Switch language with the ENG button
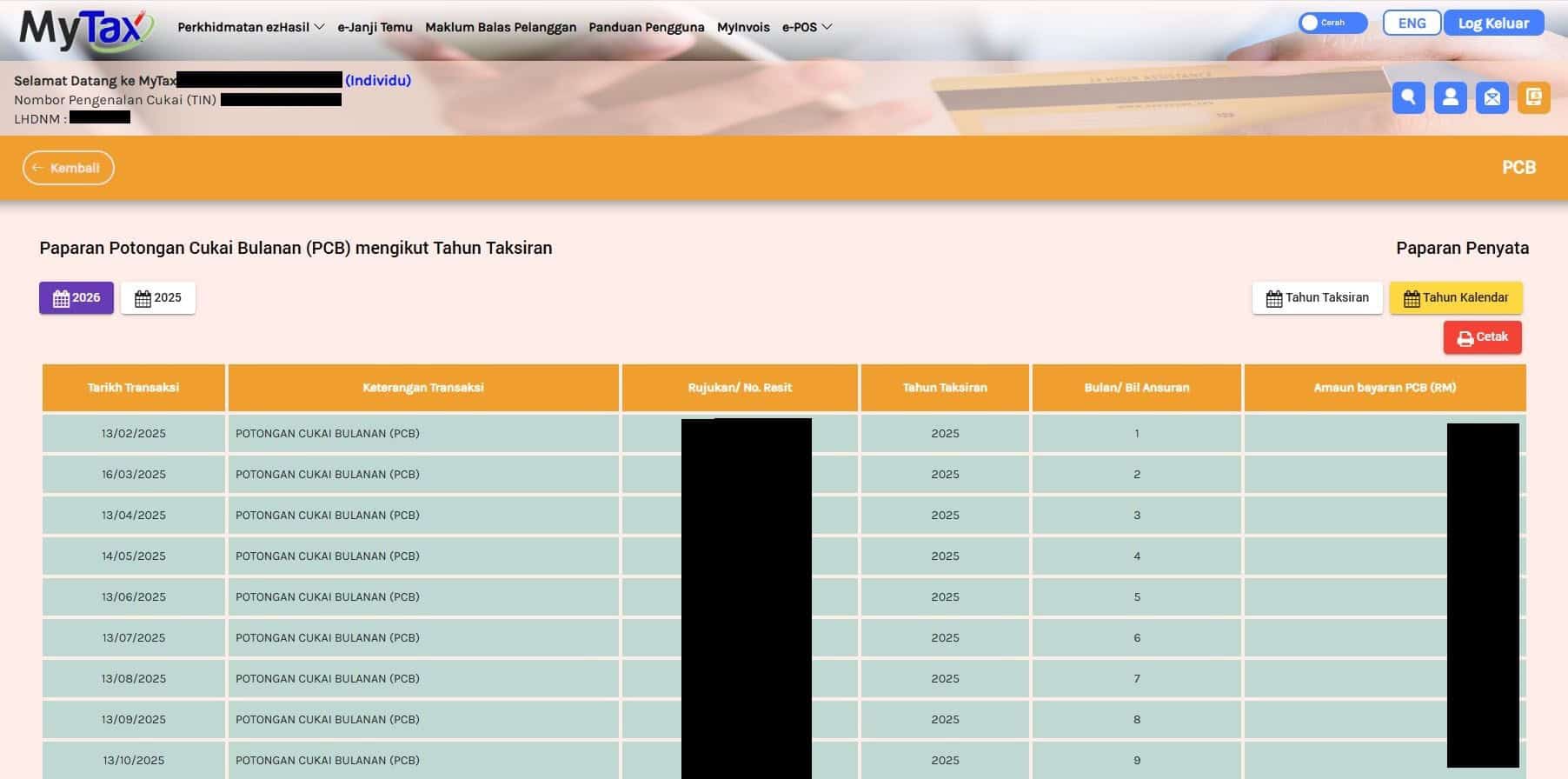Viewport: 1568px width, 779px height. [x=1412, y=23]
